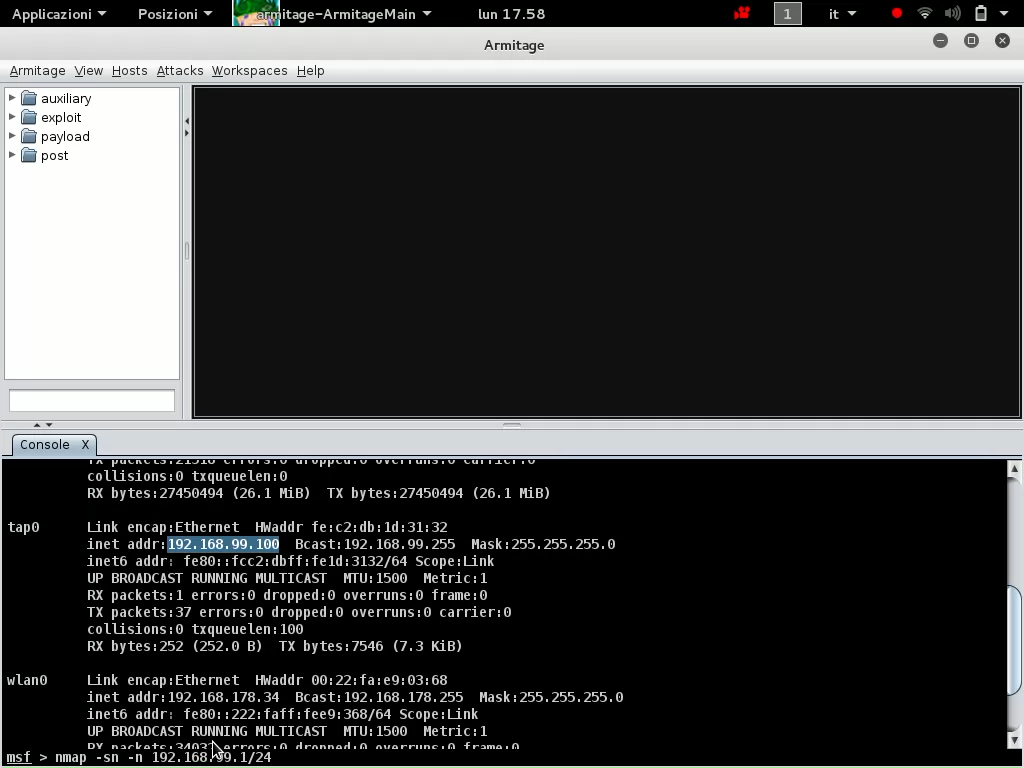This screenshot has height=768, width=1024.
Task: Click the Armitage app icon in top bar
Action: pos(256,14)
